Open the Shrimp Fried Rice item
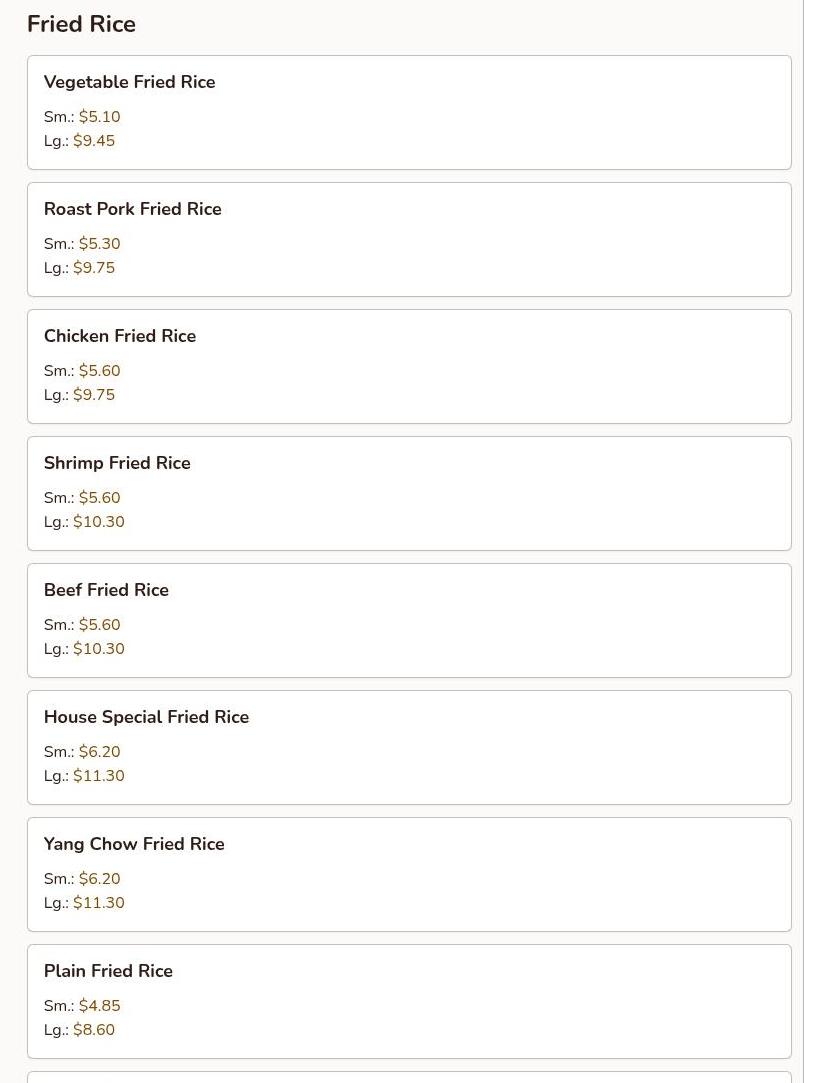The height and width of the screenshot is (1083, 824). [117, 463]
